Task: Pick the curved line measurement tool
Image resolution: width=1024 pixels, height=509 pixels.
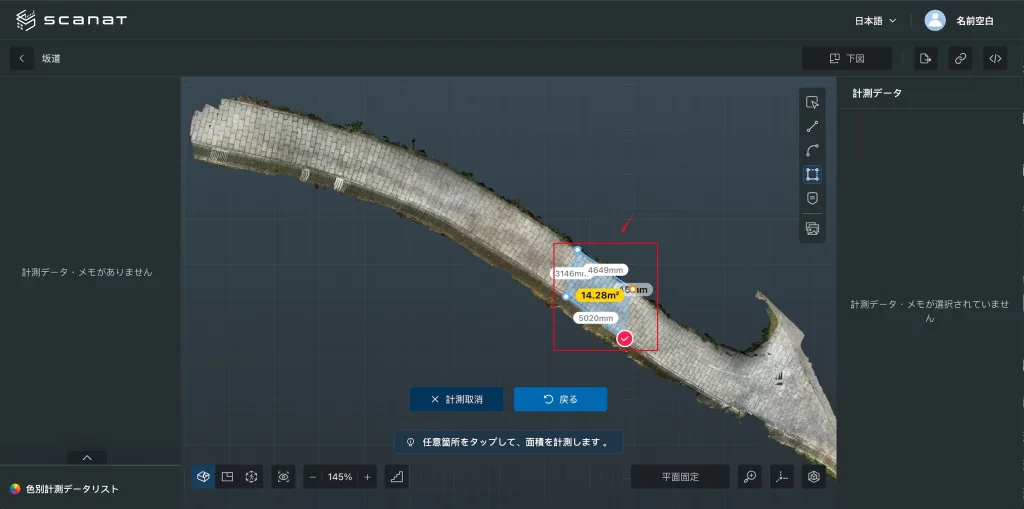Action: (812, 150)
